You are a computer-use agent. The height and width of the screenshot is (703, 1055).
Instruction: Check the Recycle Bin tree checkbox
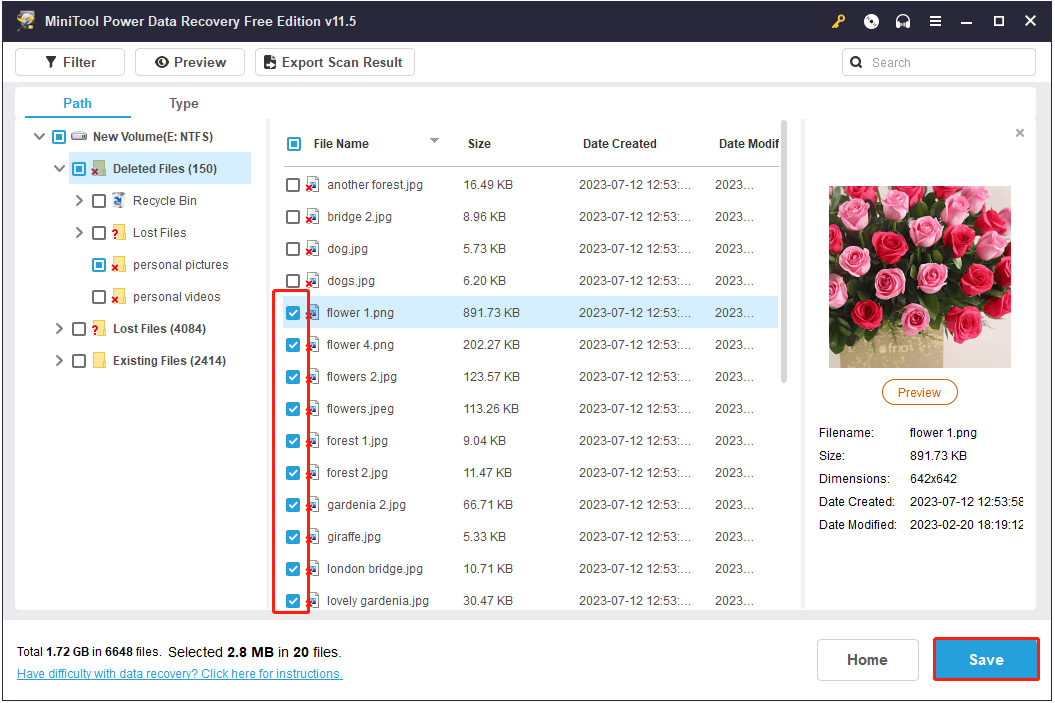coord(99,200)
